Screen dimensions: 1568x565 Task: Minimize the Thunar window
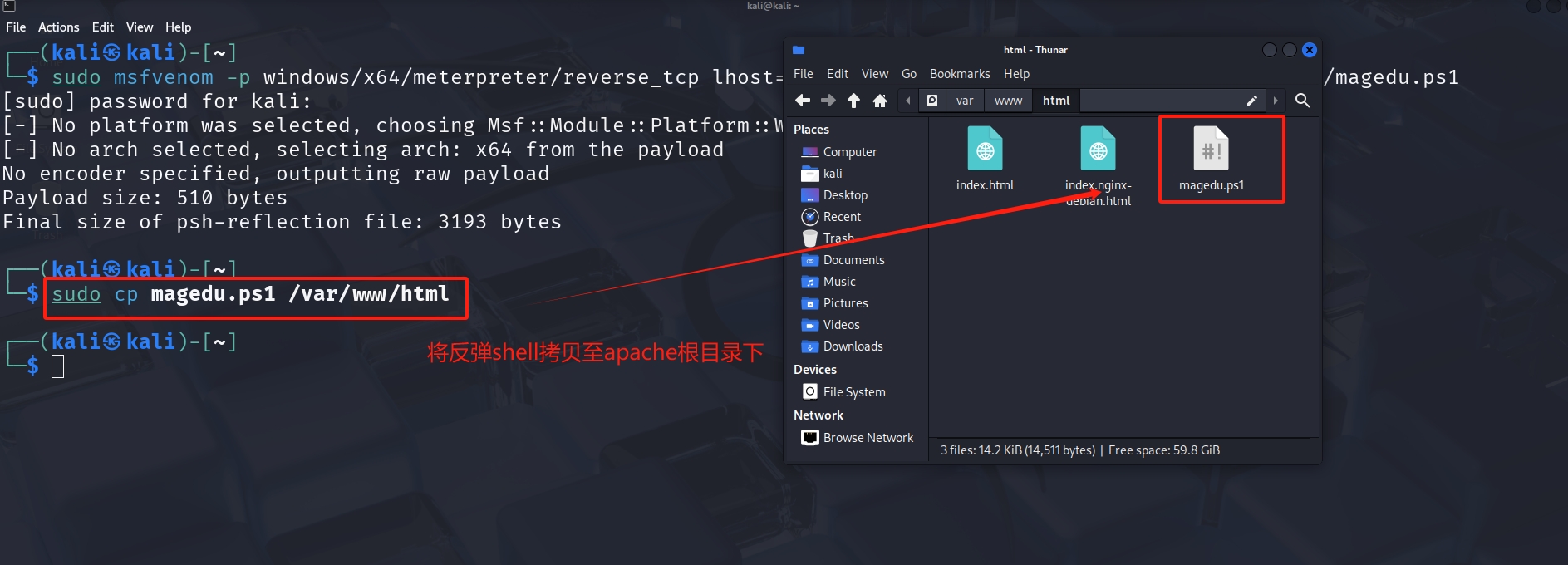[x=1269, y=50]
